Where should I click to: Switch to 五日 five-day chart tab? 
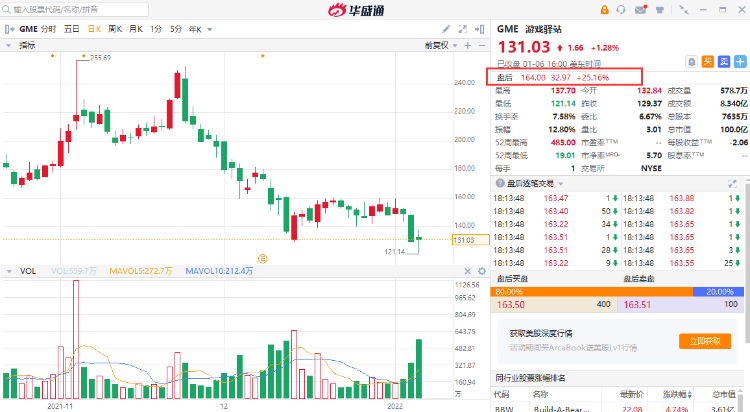click(x=71, y=29)
